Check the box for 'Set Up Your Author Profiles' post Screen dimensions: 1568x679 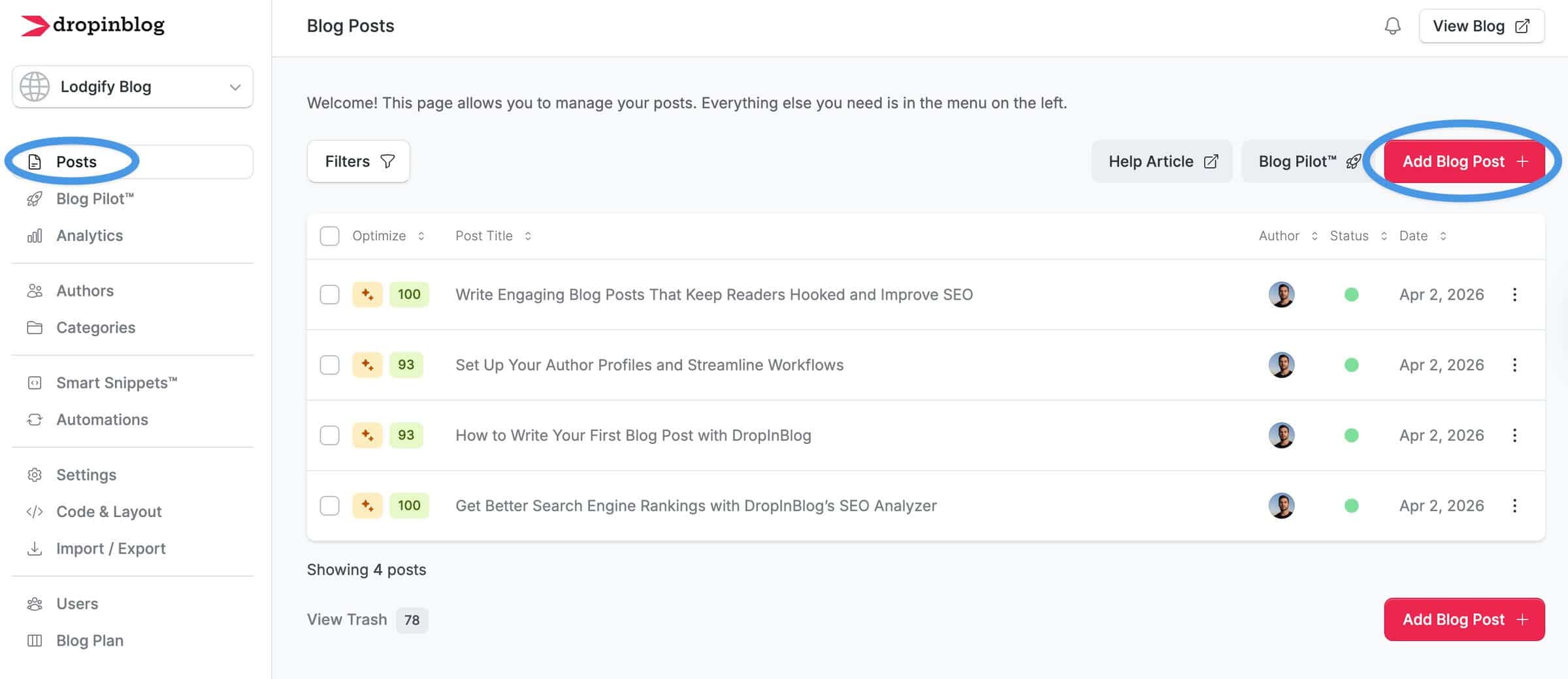(x=329, y=365)
